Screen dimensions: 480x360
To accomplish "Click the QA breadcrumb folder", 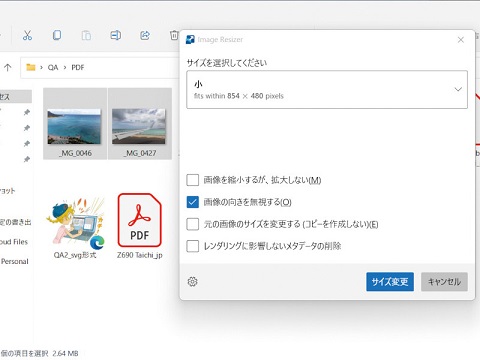I will pyautogui.click(x=53, y=68).
